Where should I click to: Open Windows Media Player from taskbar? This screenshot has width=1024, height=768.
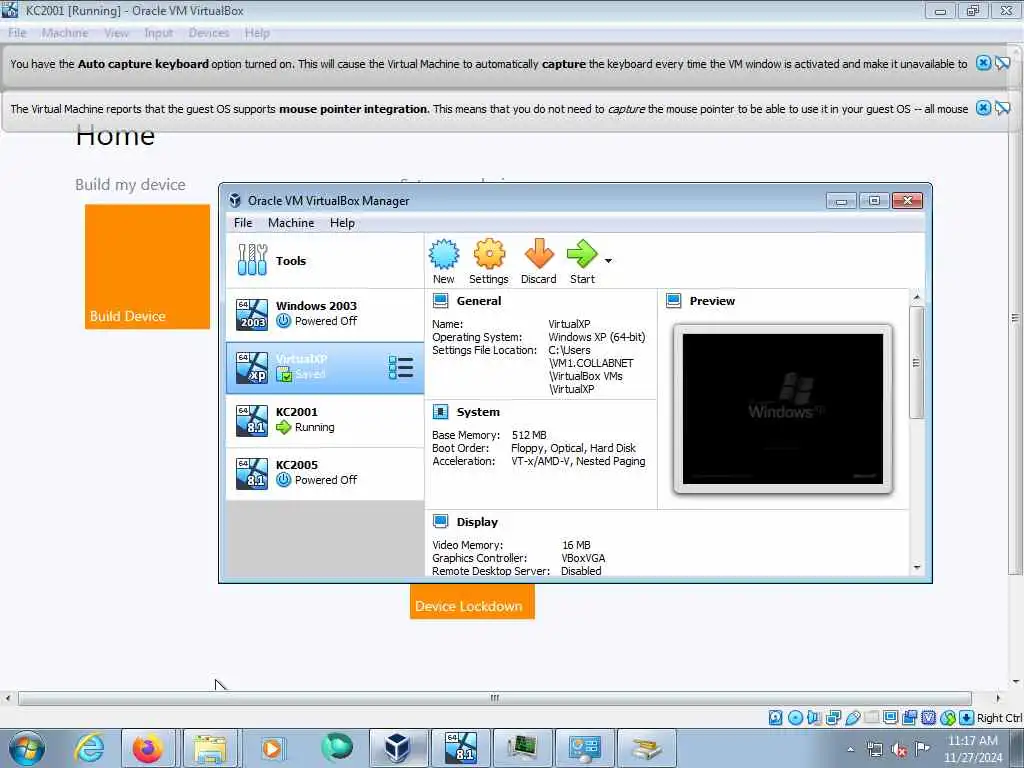[272, 748]
